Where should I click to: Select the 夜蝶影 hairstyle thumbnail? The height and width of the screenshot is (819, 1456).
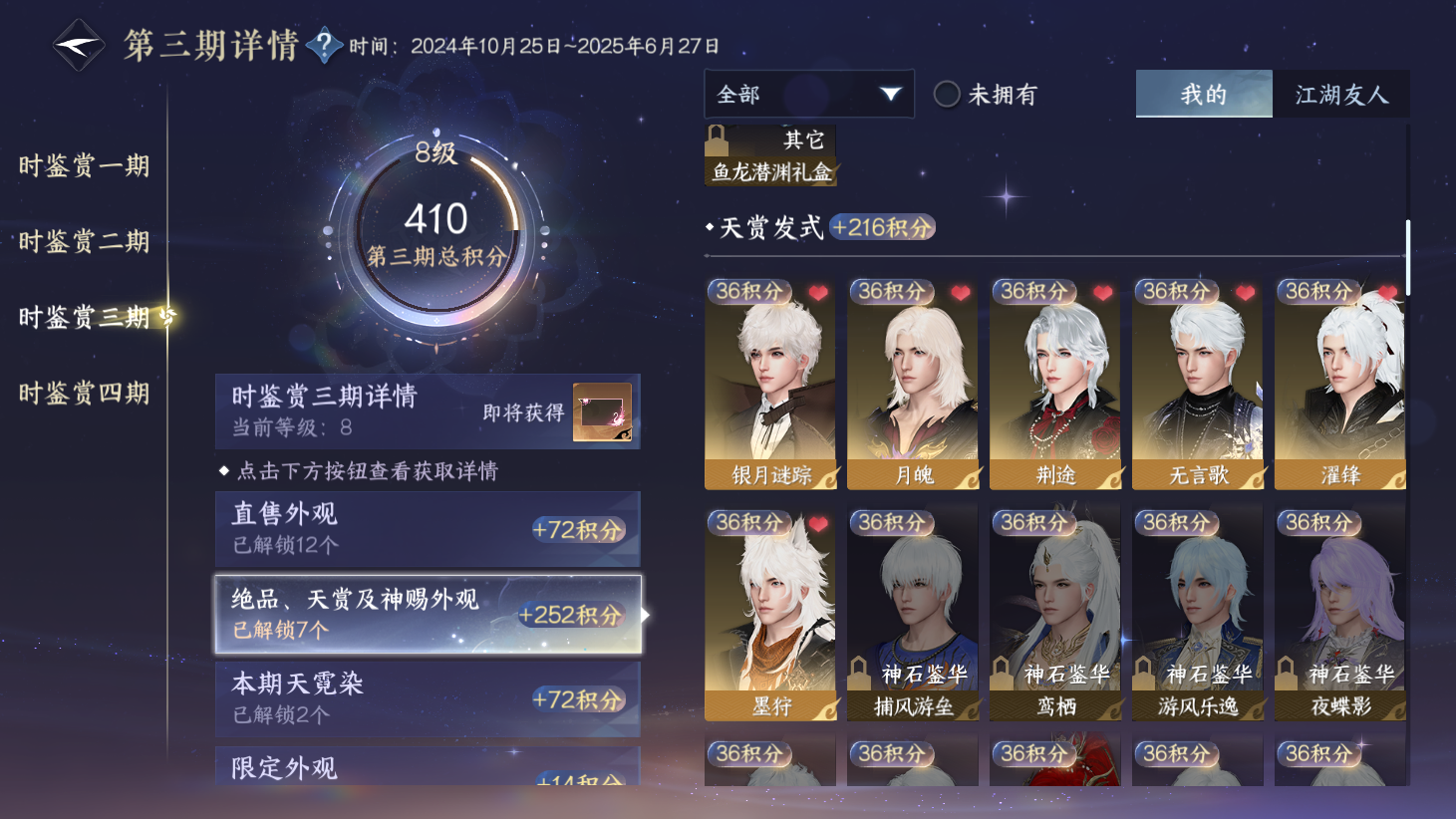(x=1340, y=613)
